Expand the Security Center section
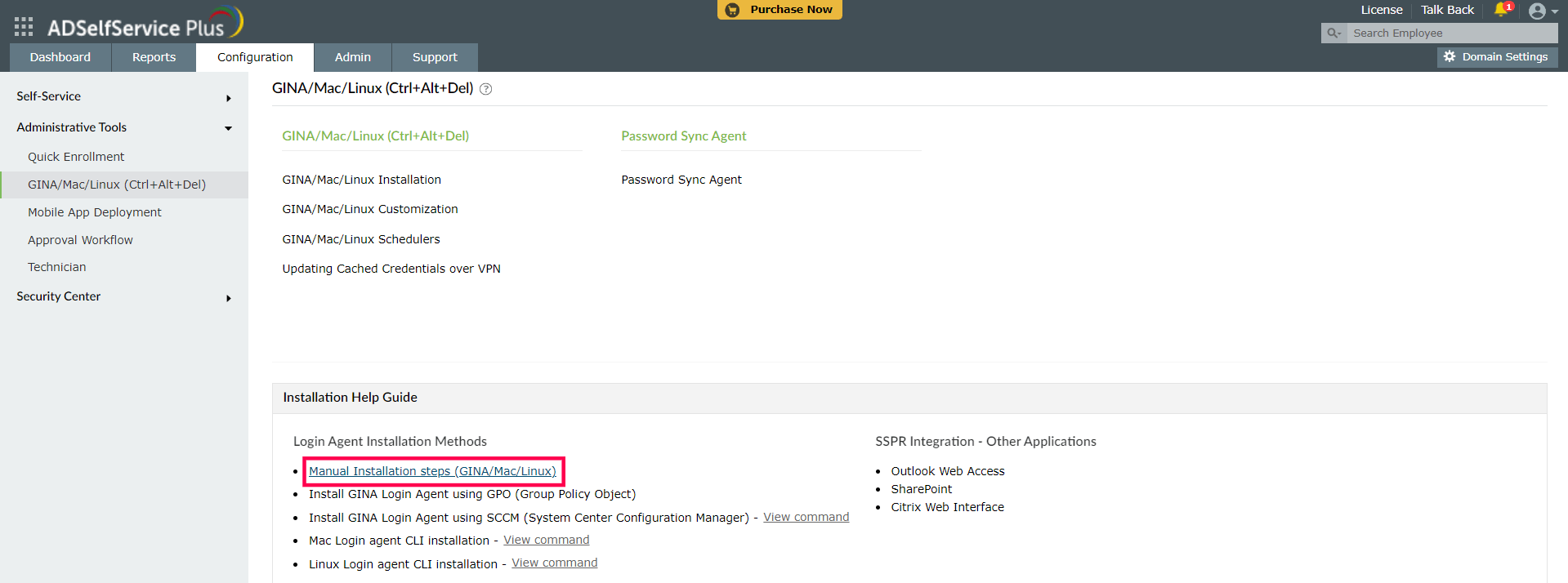 click(124, 296)
